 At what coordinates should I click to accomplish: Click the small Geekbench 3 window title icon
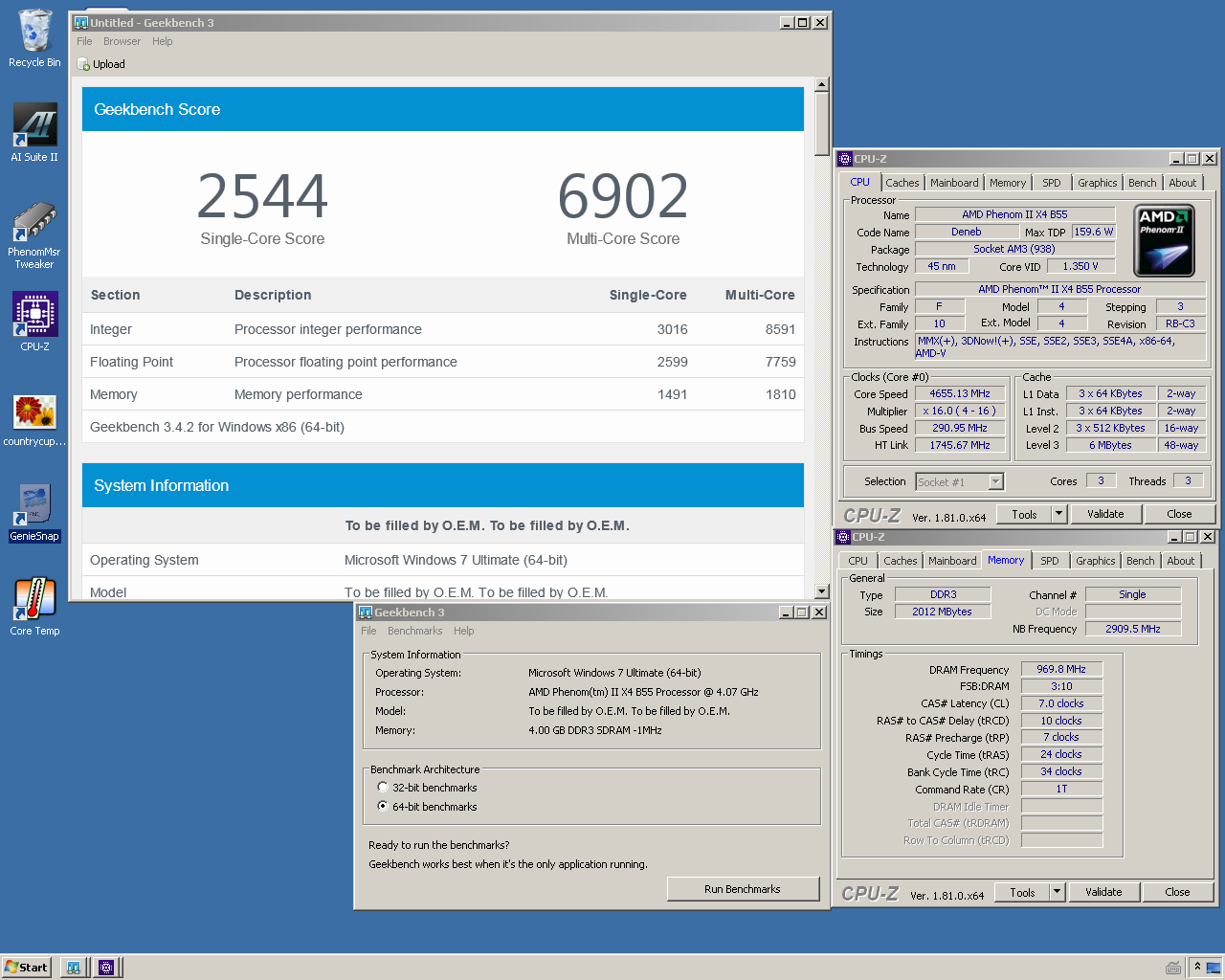(x=365, y=612)
